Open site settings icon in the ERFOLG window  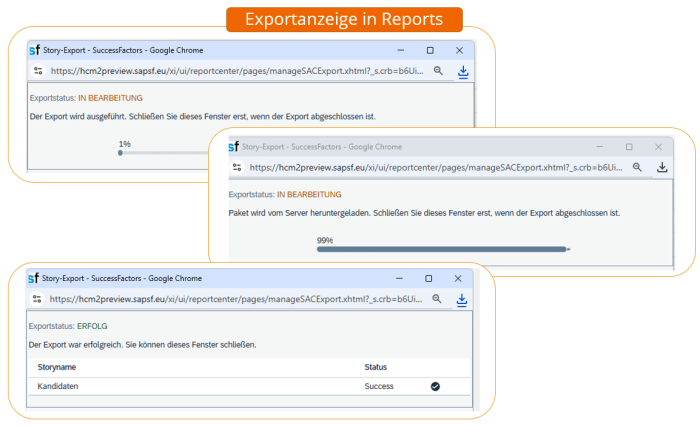(x=37, y=299)
